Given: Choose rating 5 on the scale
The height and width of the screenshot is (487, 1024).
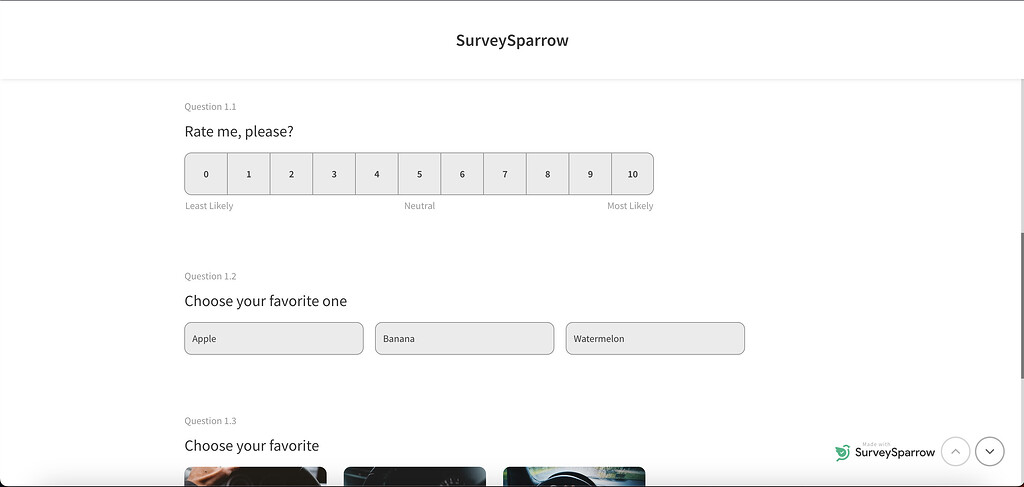Looking at the screenshot, I should pos(419,174).
